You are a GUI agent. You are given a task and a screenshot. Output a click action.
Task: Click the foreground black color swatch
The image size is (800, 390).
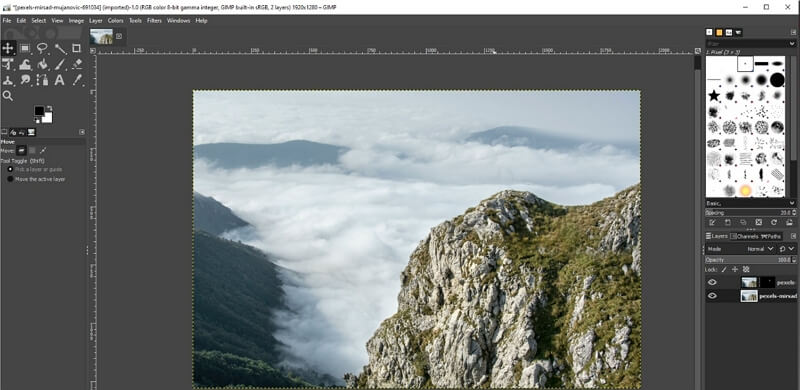pyautogui.click(x=39, y=111)
